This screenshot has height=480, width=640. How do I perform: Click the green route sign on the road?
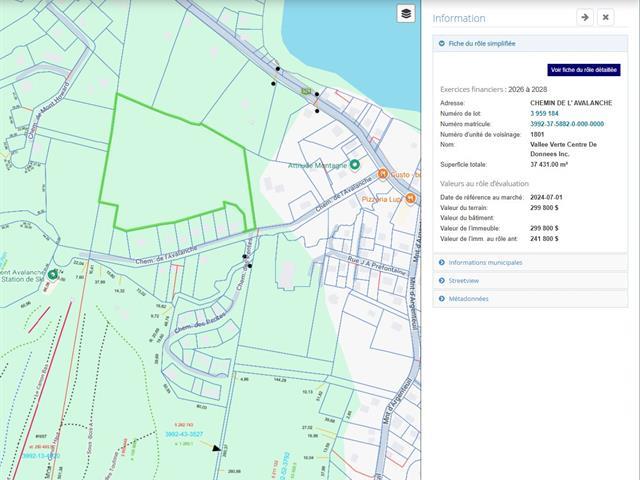pyautogui.click(x=305, y=90)
